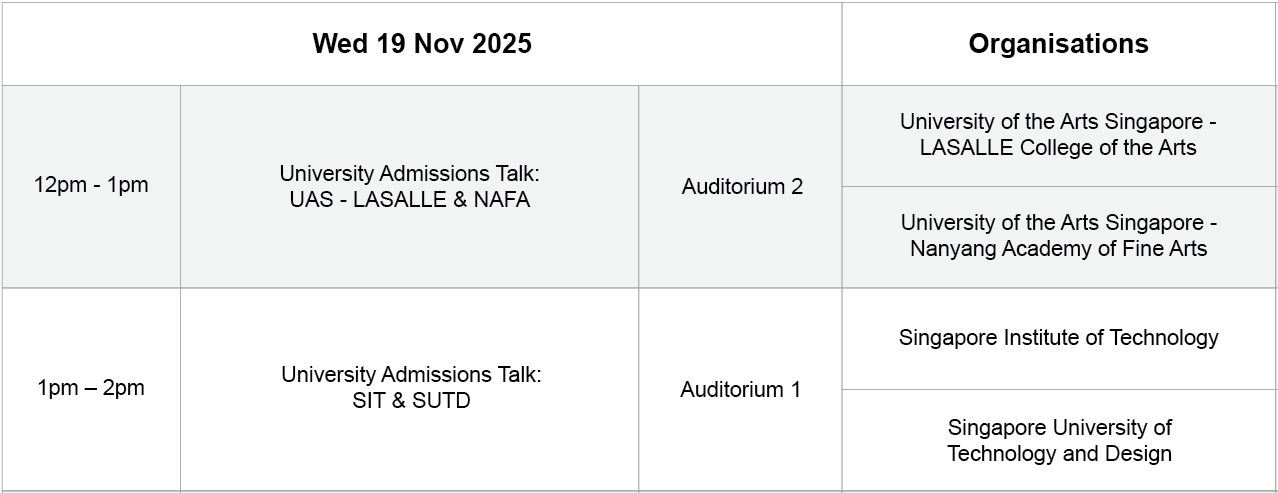Image resolution: width=1278 pixels, height=493 pixels.
Task: Select the Organisations column header
Action: (x=1059, y=44)
